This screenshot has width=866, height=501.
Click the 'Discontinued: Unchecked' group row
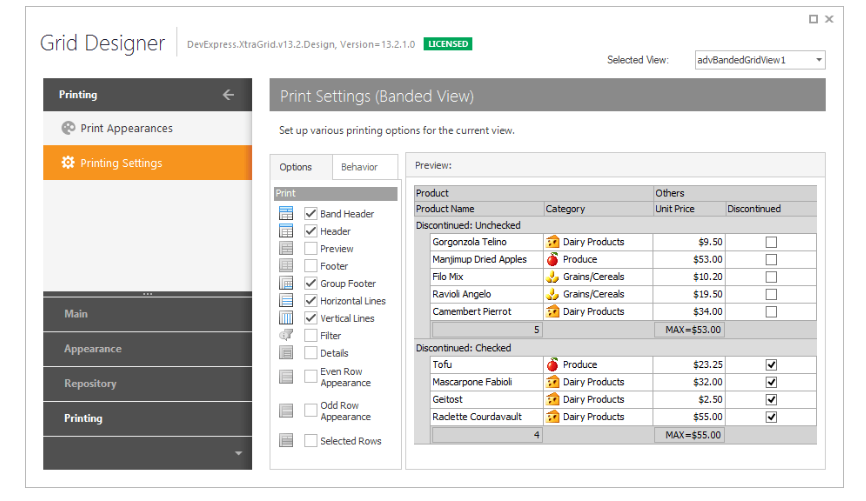(x=615, y=225)
